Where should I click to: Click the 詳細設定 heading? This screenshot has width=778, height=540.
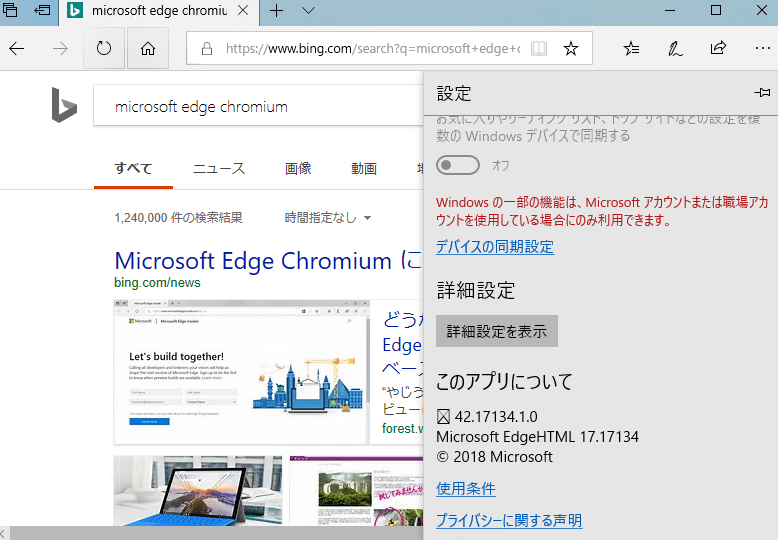click(x=476, y=290)
